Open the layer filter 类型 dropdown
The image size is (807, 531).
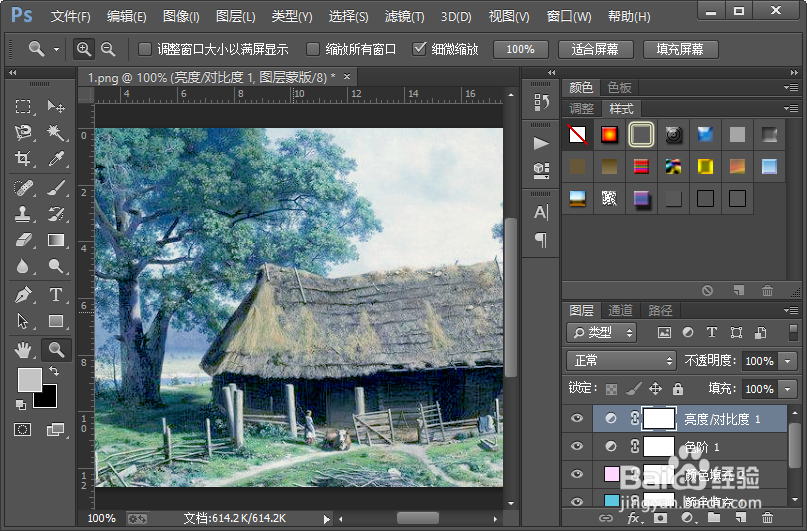point(602,333)
